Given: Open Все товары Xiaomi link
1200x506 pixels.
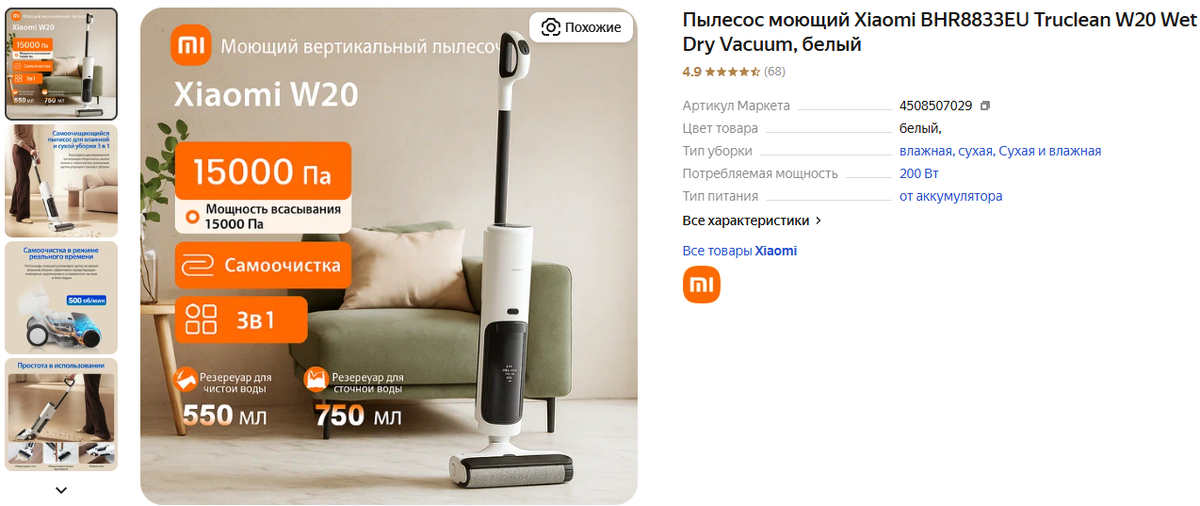Looking at the screenshot, I should 740,251.
